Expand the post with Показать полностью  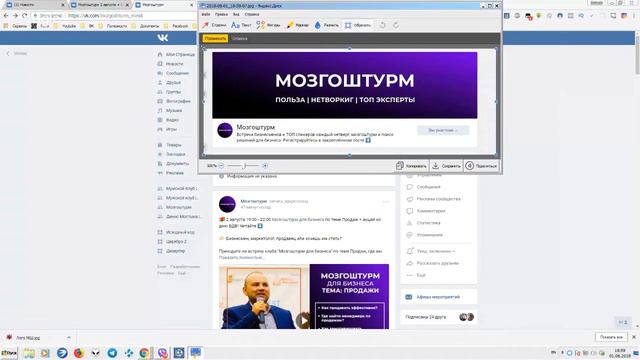click(x=241, y=258)
